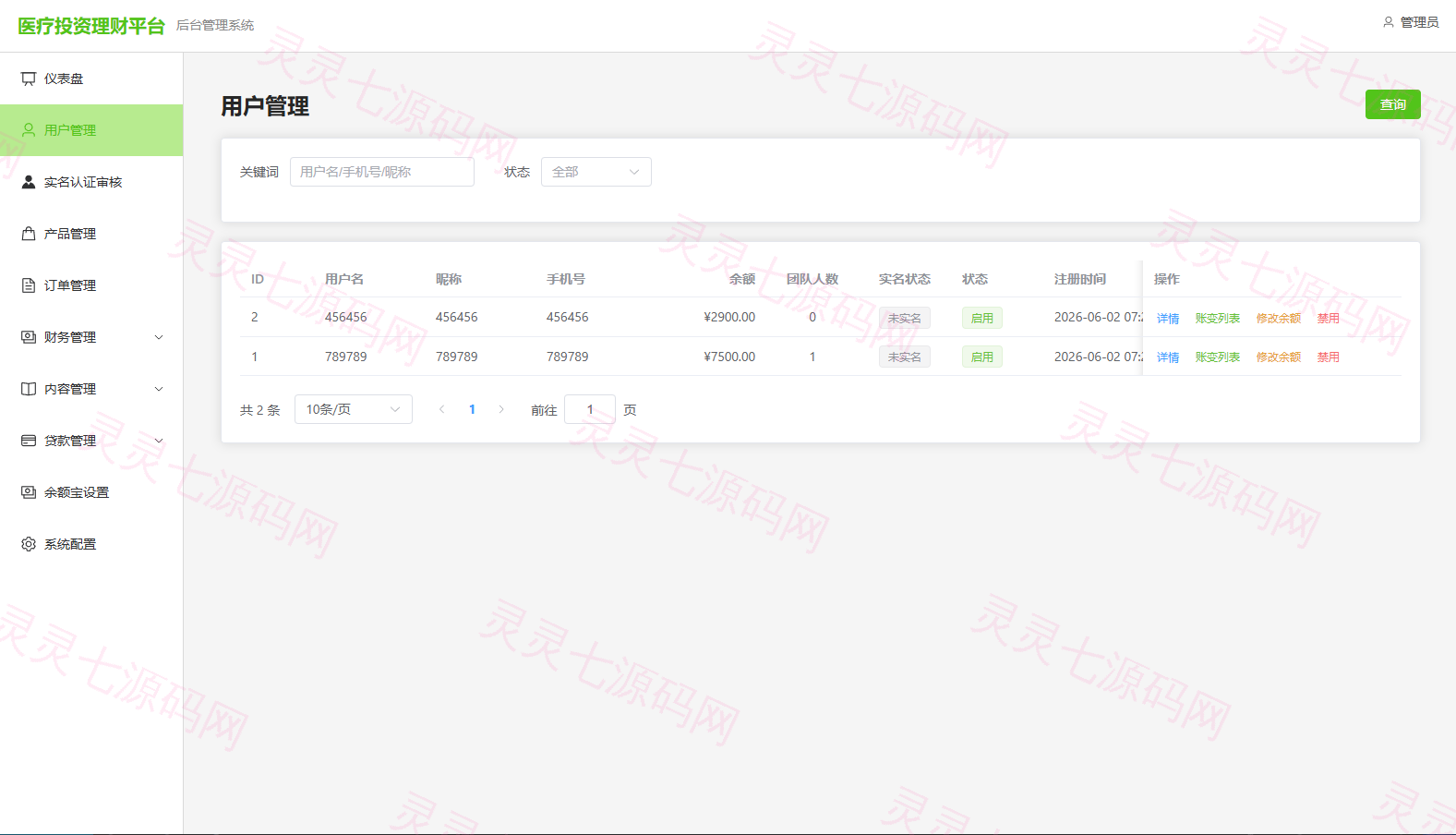View 账变列表 for user 789789
This screenshot has width=1456, height=835.
[x=1218, y=357]
